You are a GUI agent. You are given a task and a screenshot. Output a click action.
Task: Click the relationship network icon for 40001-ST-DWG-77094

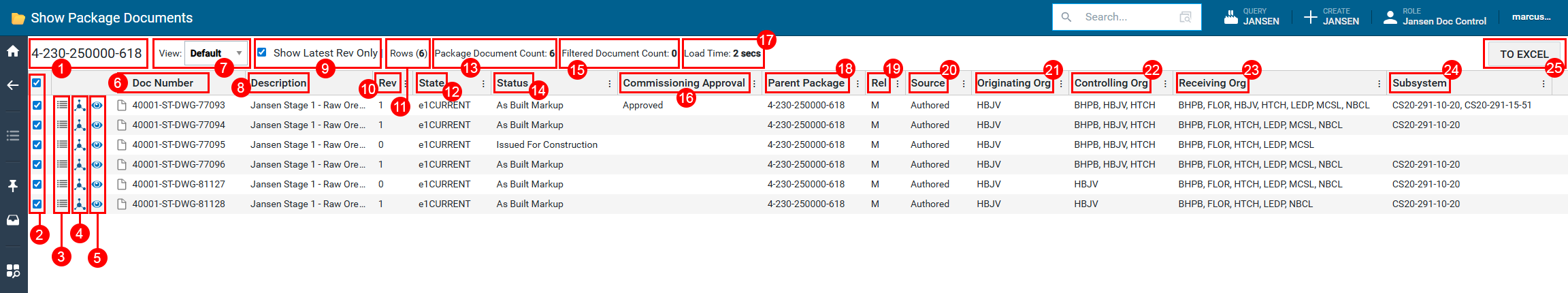80,125
